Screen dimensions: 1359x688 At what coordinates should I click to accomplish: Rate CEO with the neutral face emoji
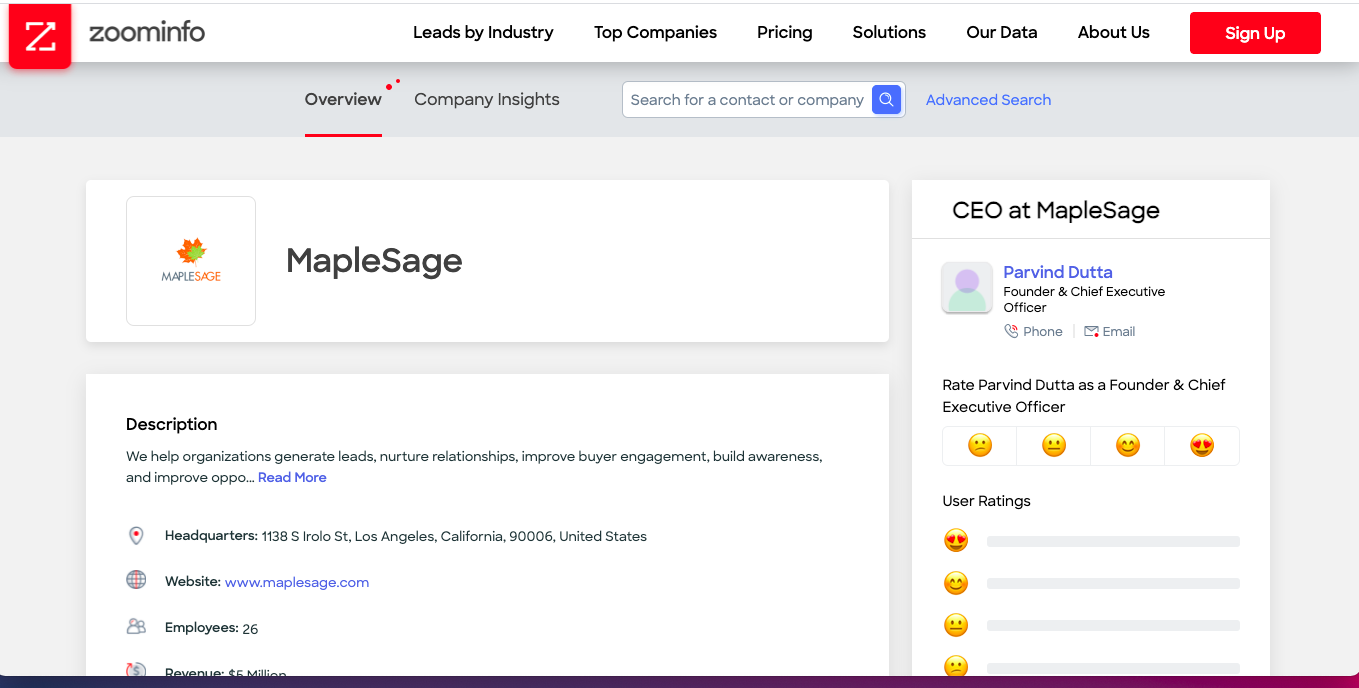coord(1054,446)
